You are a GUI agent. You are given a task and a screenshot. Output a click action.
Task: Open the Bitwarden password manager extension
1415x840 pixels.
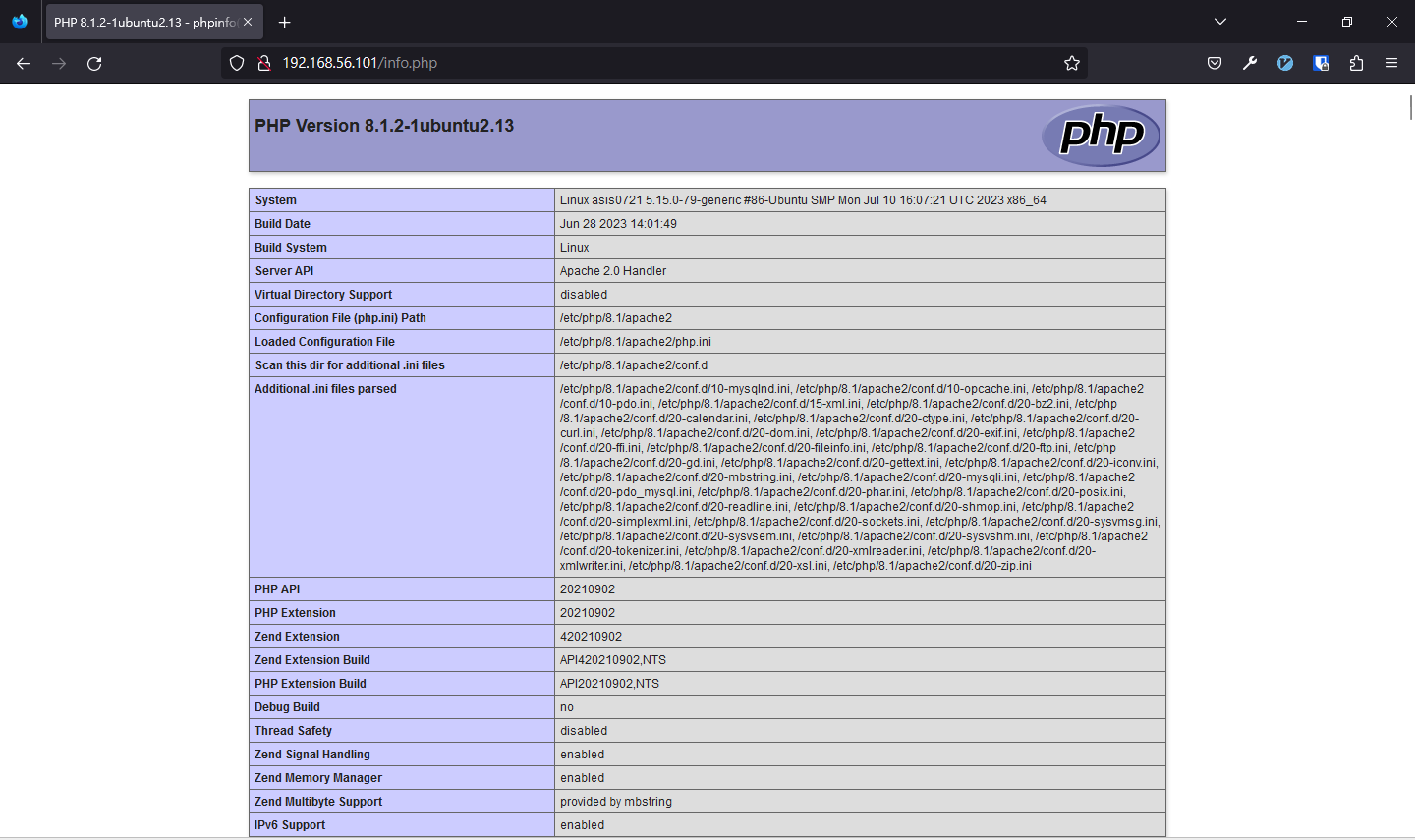1321,62
